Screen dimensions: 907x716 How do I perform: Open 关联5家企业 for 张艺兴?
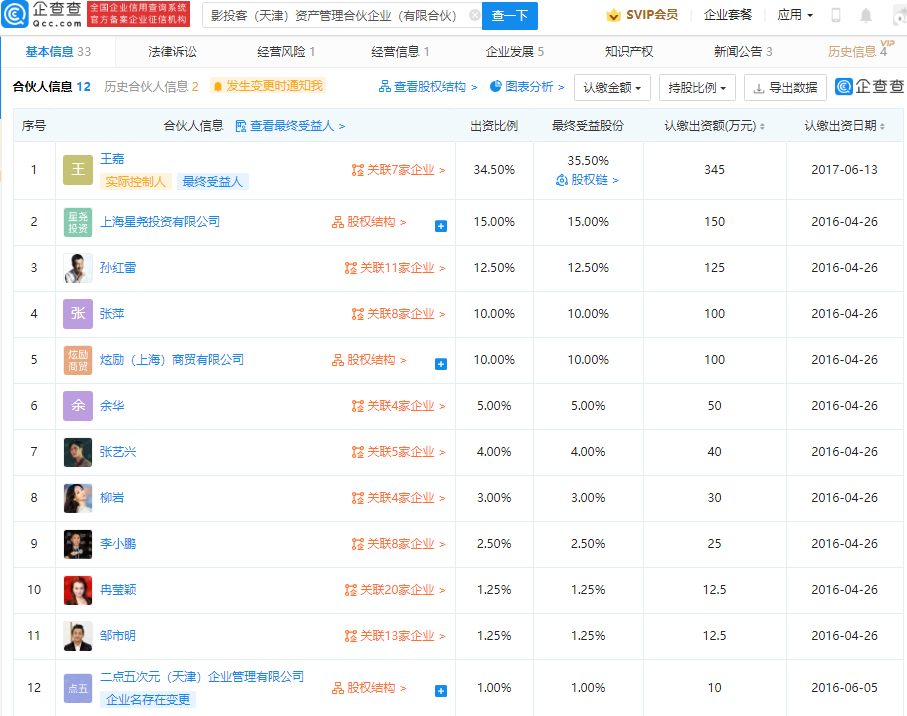[399, 452]
